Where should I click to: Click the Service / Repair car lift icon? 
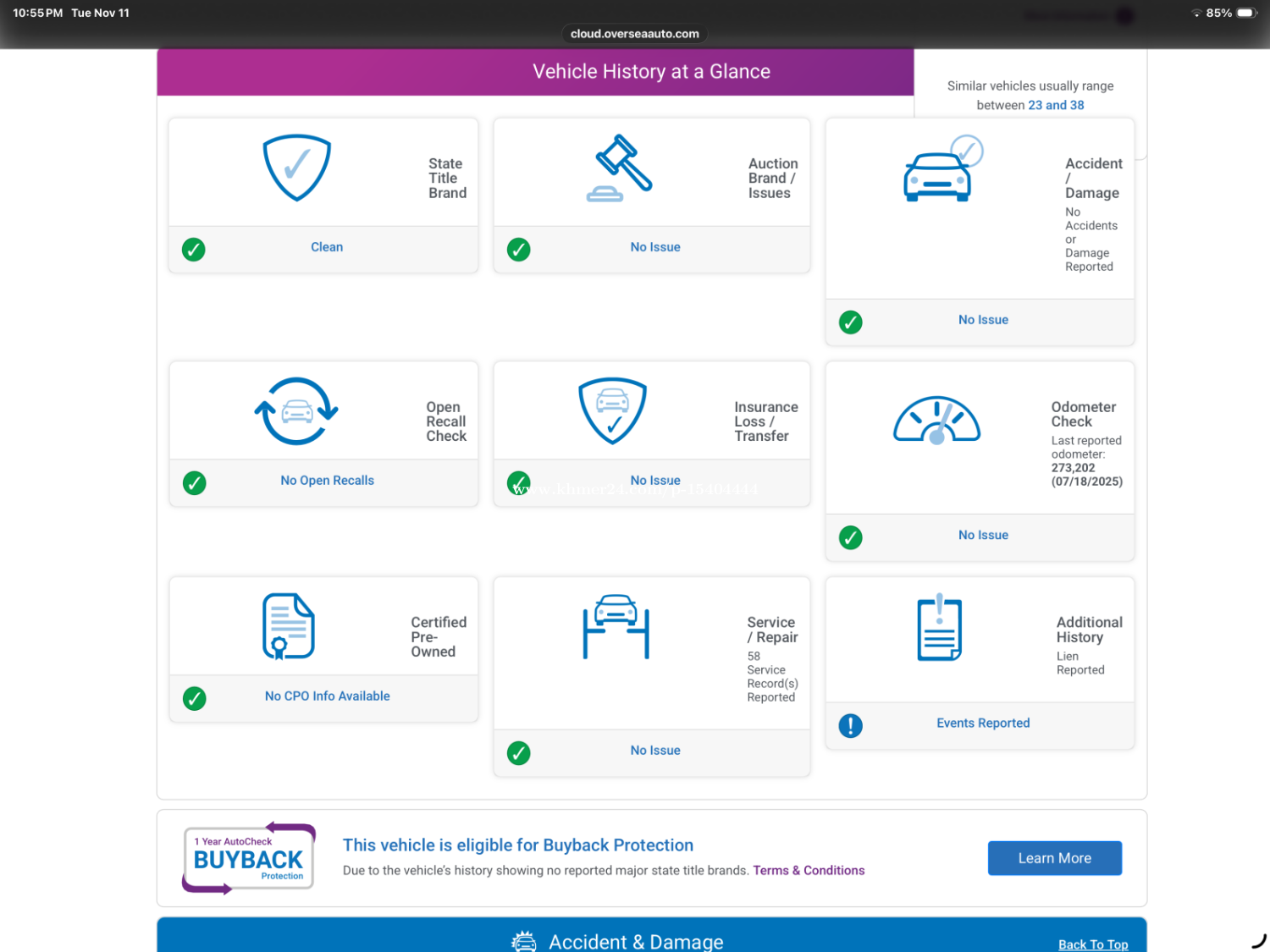pyautogui.click(x=616, y=626)
